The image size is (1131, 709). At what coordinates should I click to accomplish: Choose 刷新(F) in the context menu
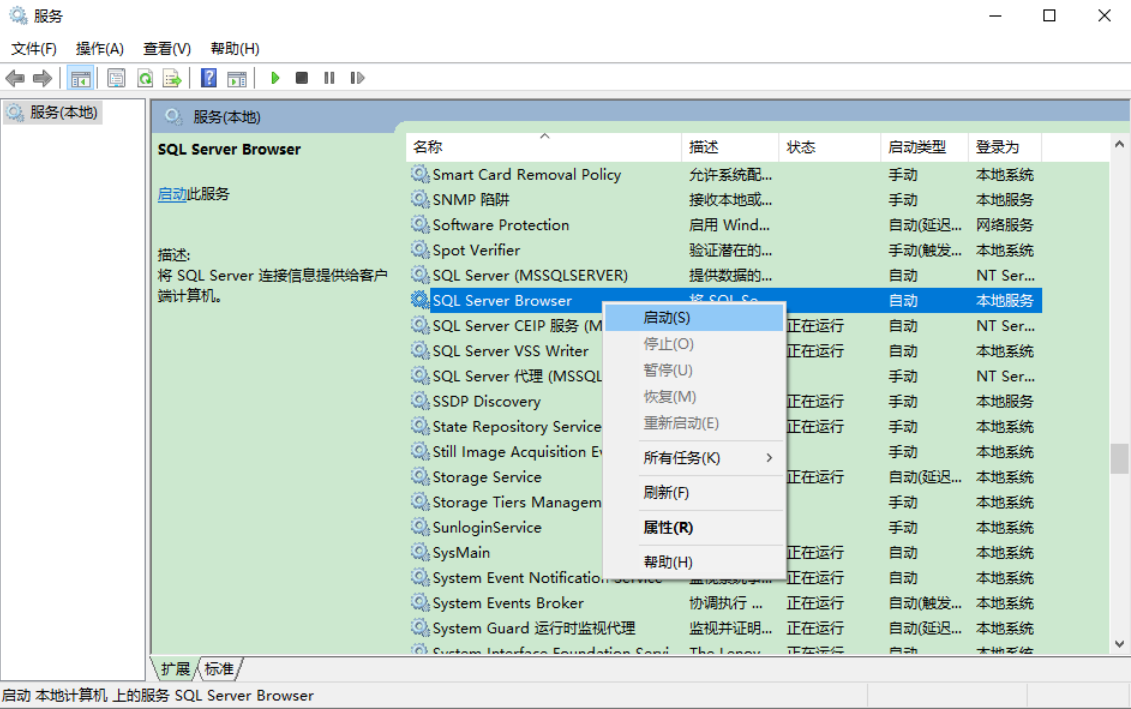coord(694,493)
